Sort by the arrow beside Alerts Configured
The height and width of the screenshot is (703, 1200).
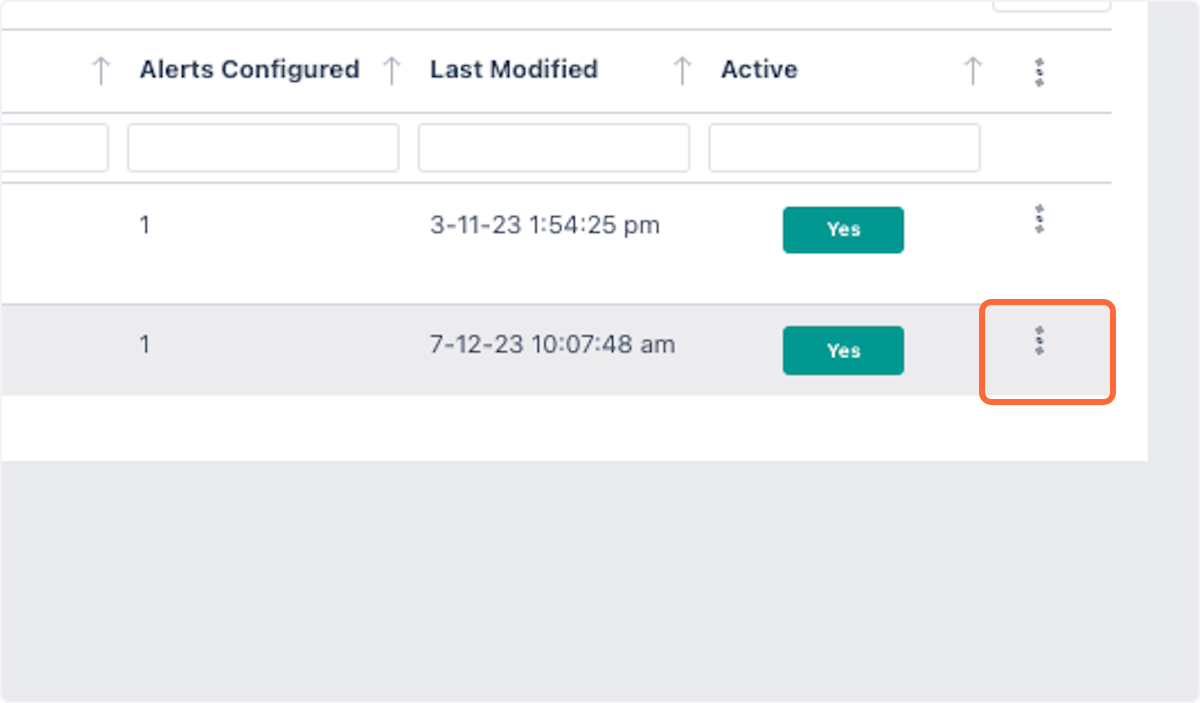coord(392,70)
